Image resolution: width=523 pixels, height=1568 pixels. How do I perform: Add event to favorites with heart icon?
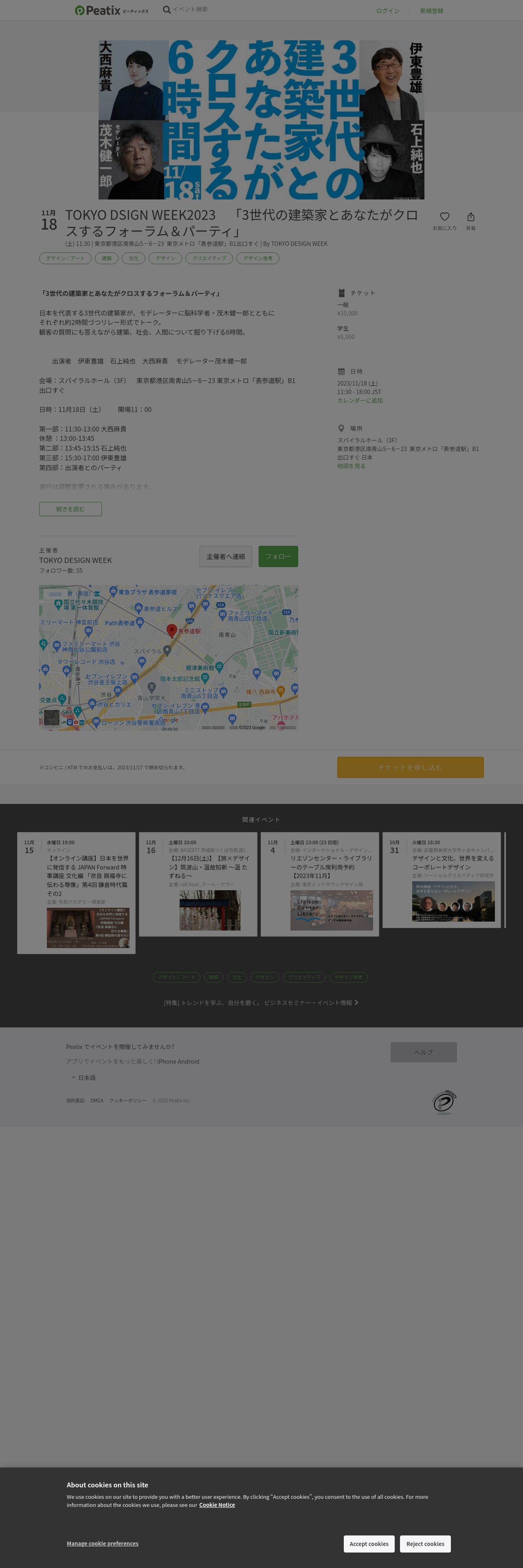[444, 217]
